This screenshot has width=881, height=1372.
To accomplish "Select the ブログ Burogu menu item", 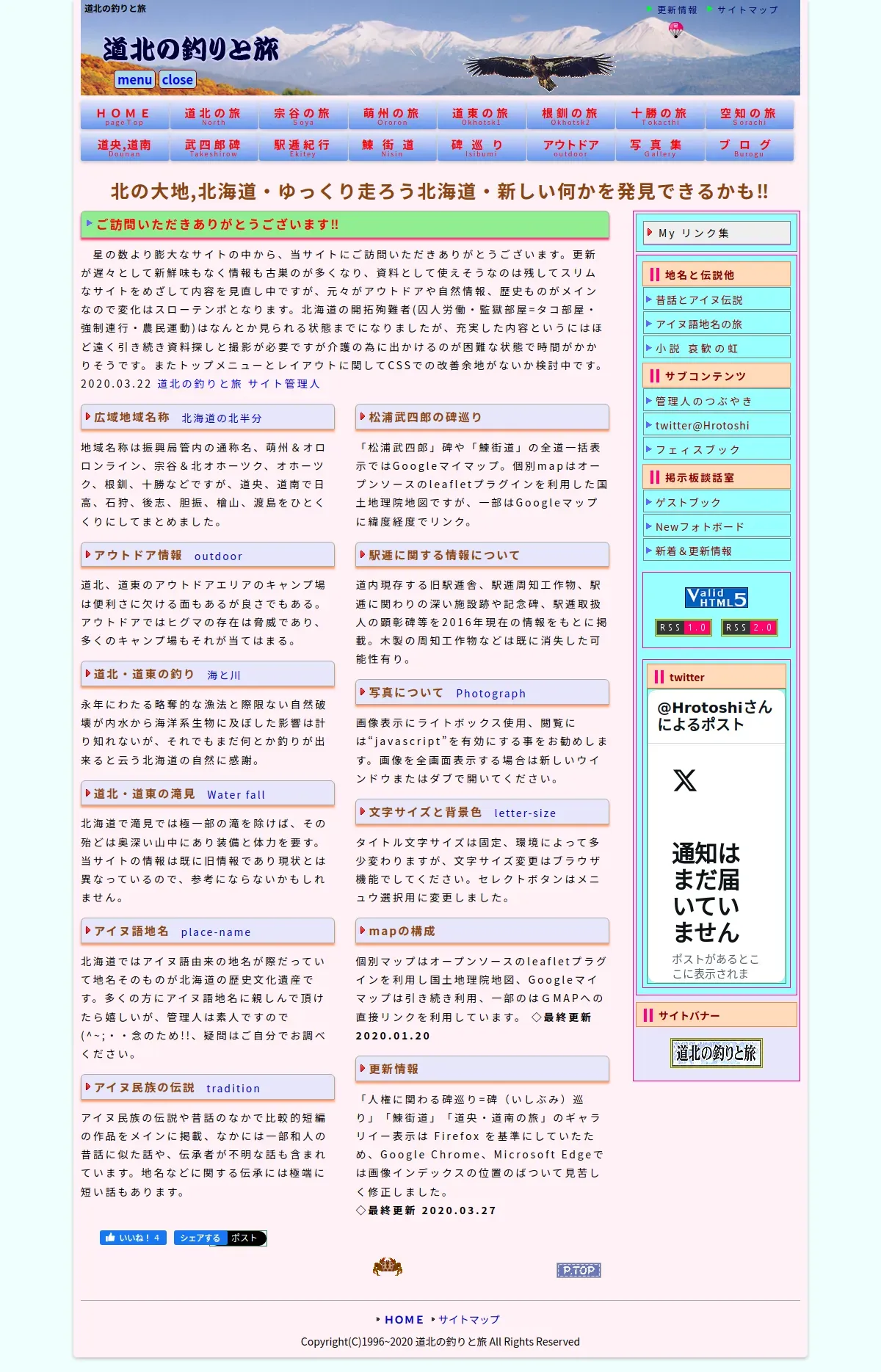I will pos(749,147).
